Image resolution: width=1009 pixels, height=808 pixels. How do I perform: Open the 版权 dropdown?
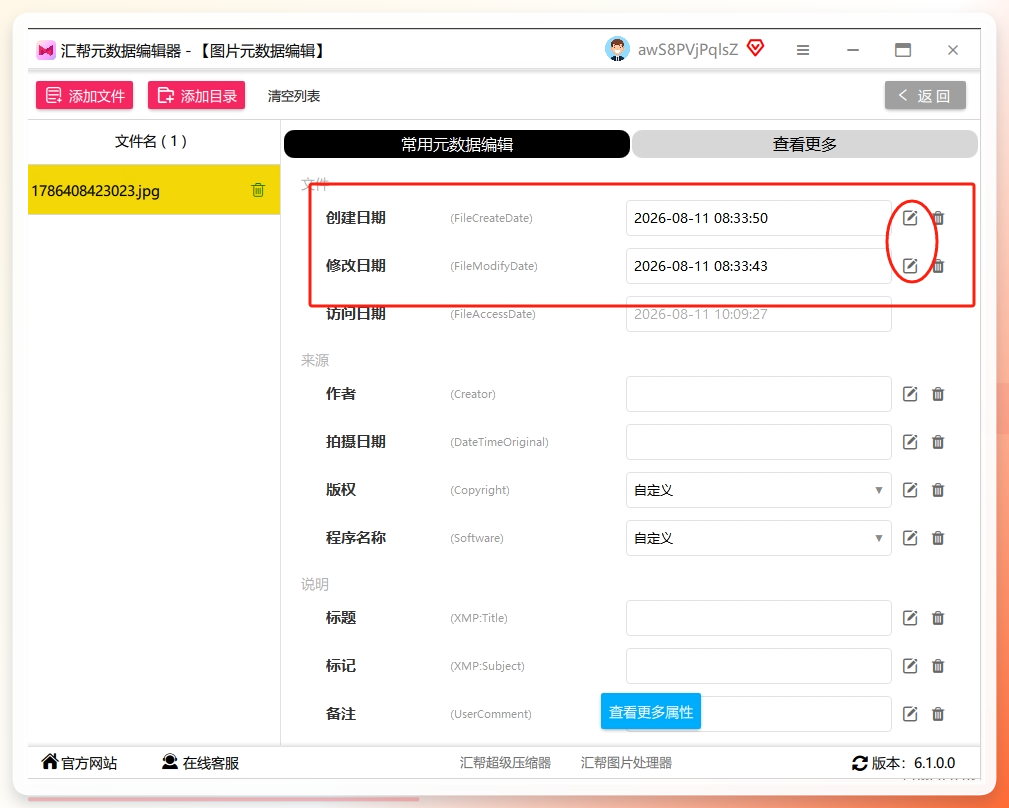[x=759, y=490]
